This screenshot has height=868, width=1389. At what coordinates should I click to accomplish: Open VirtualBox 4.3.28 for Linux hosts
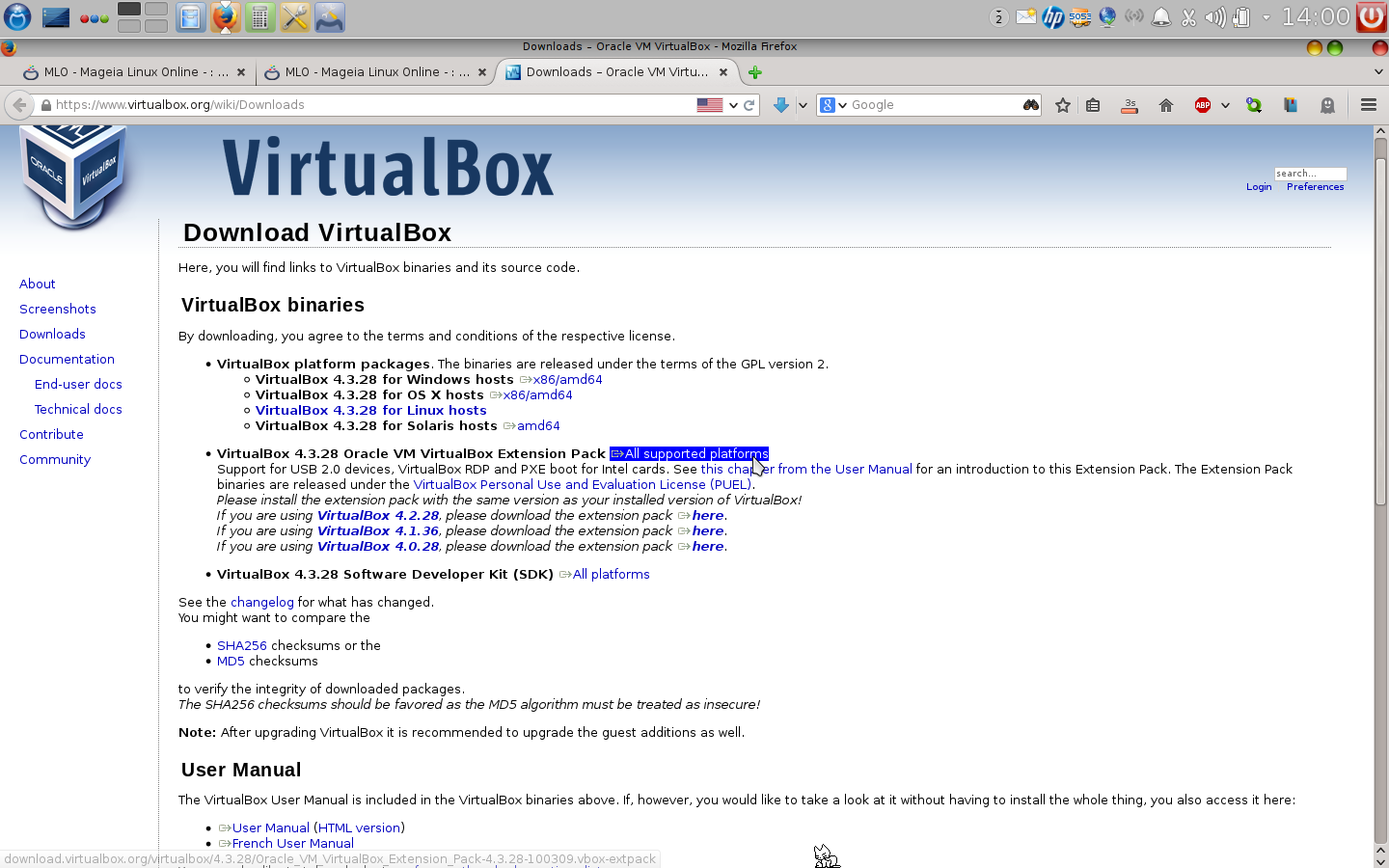coord(371,411)
